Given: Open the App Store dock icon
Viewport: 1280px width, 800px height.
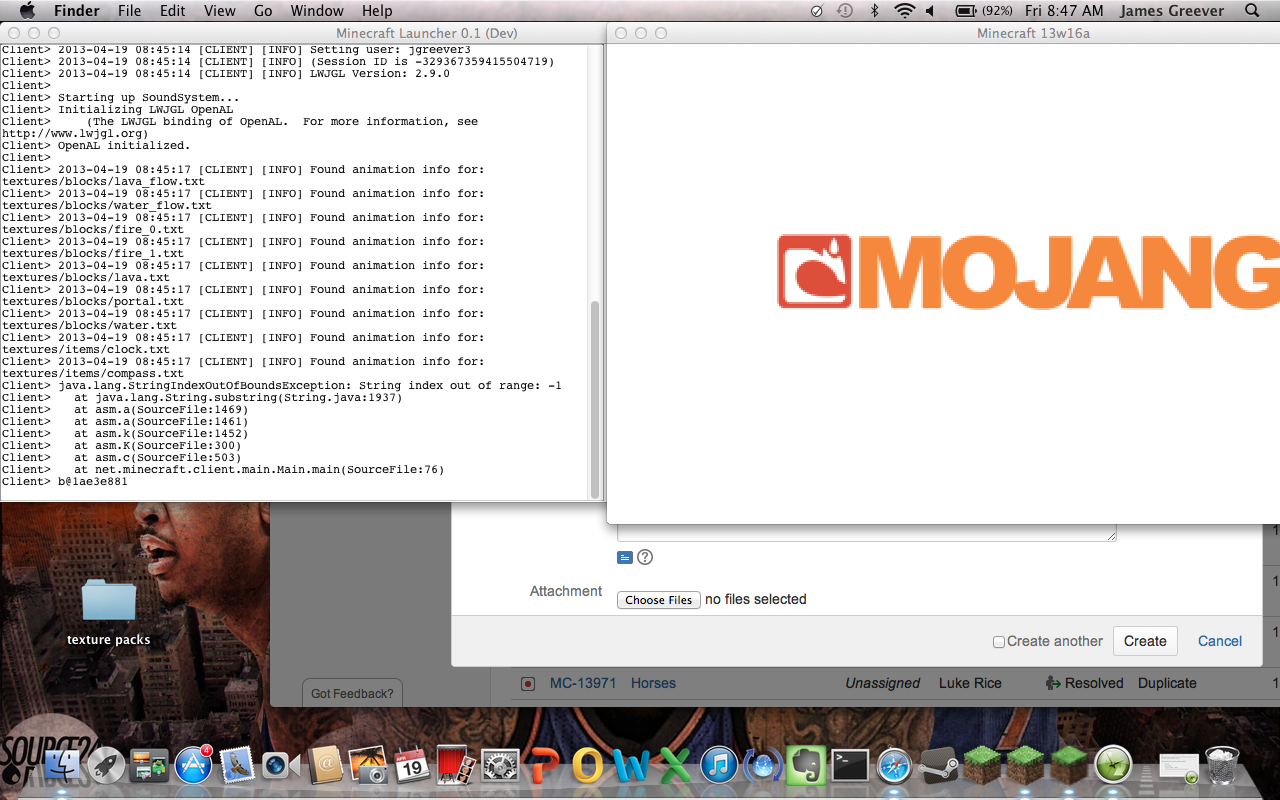Looking at the screenshot, I should coord(193,765).
